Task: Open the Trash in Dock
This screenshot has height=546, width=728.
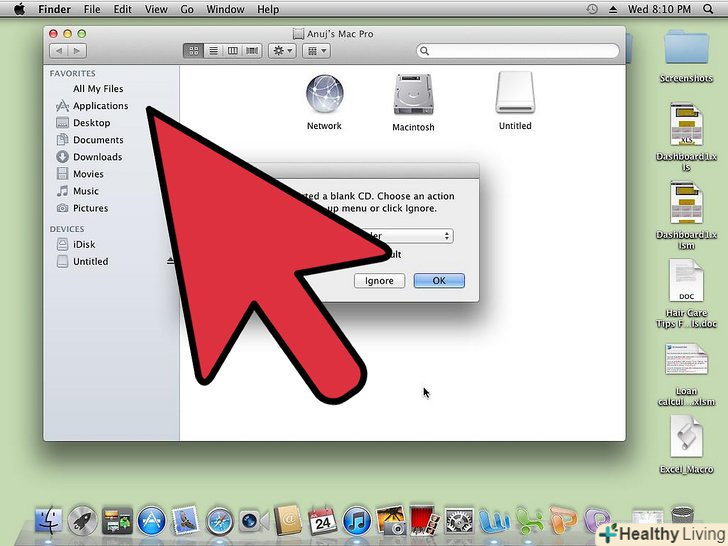Action: (682, 515)
